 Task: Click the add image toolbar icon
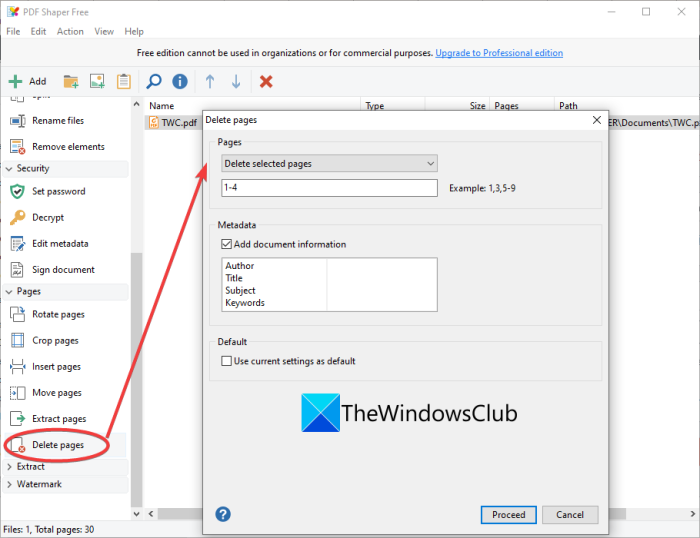97,81
